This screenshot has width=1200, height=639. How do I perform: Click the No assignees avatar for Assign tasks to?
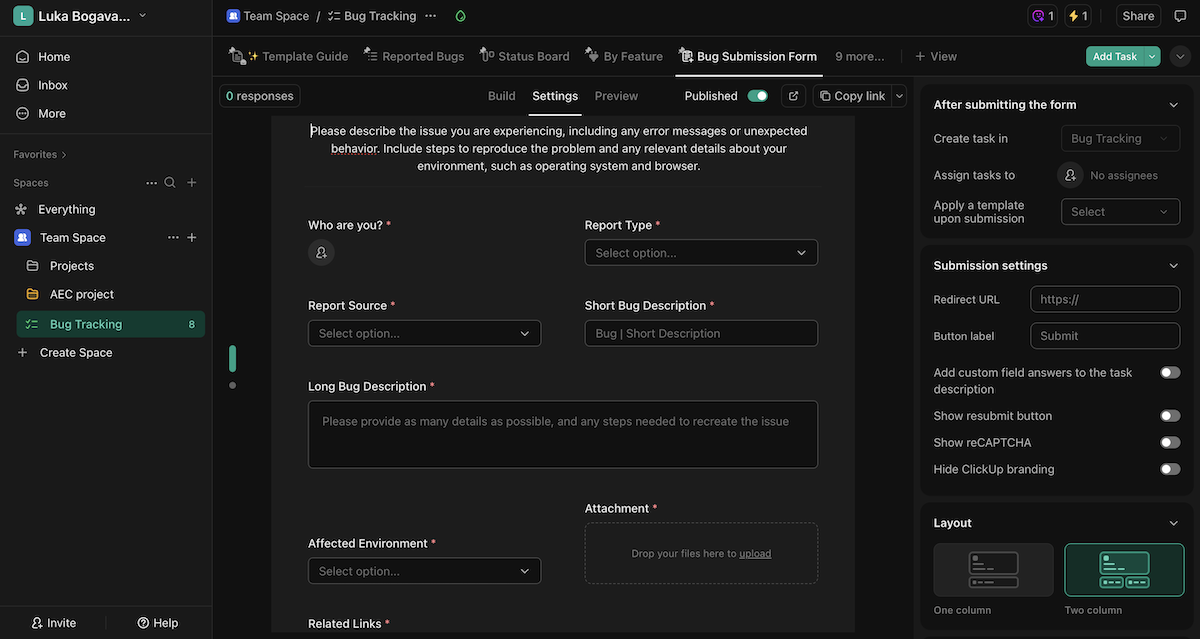tap(1070, 174)
